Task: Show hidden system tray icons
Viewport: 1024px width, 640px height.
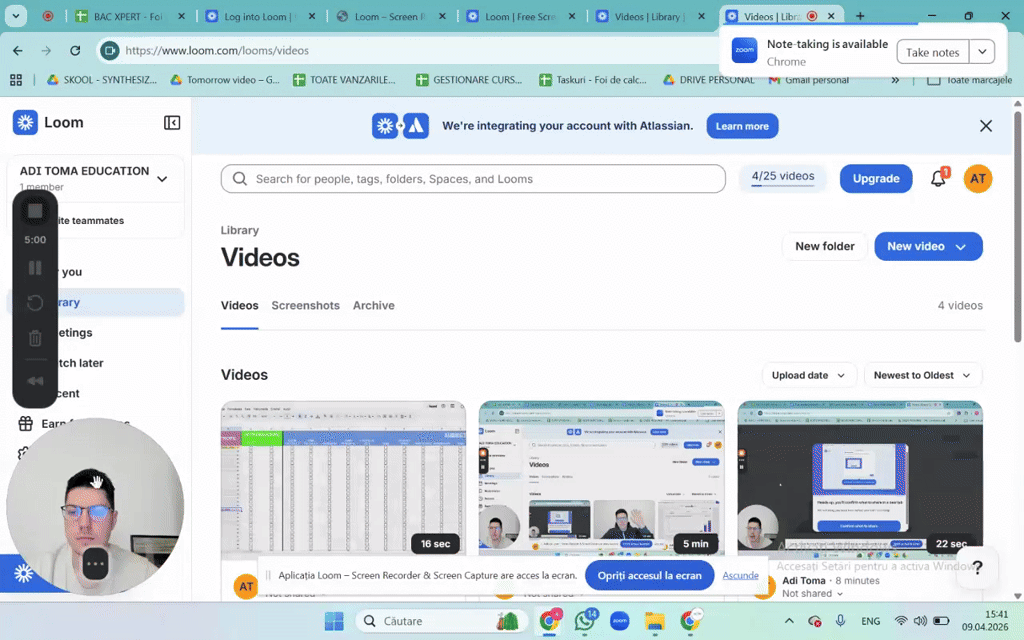Action: 789,620
